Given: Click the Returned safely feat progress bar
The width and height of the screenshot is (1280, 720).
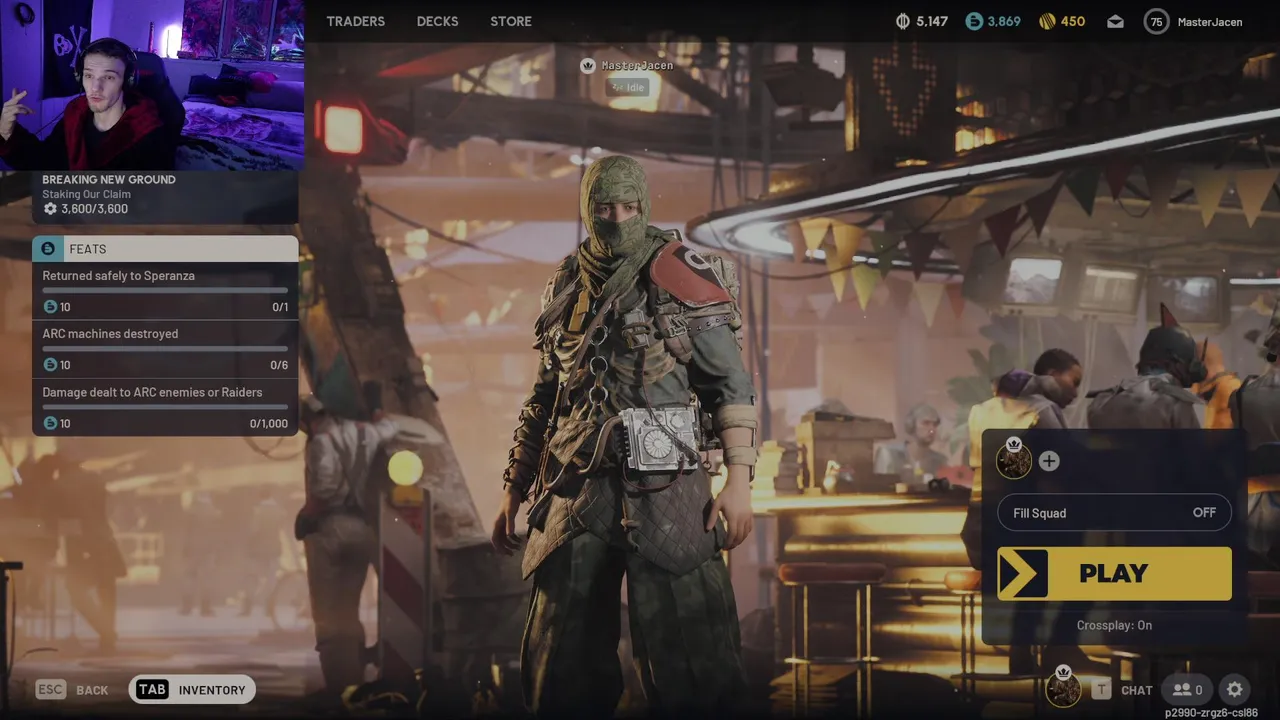Looking at the screenshot, I should pos(165,291).
